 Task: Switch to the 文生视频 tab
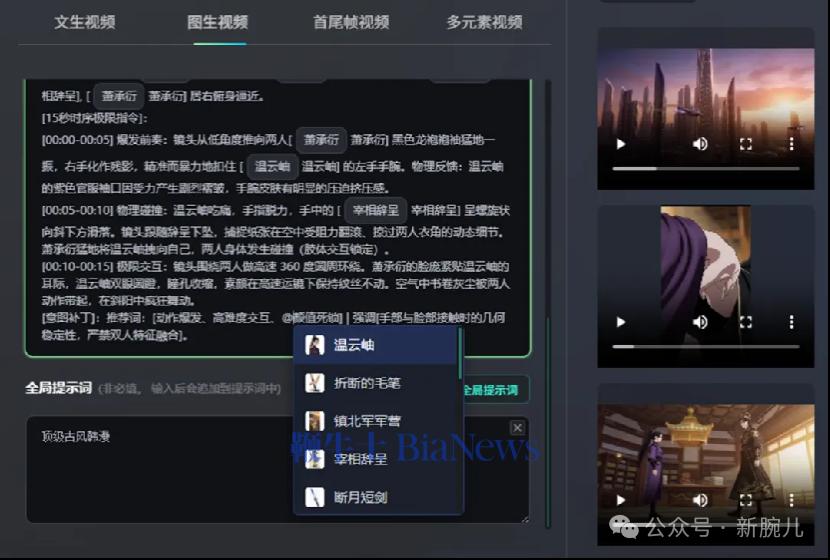(x=84, y=22)
